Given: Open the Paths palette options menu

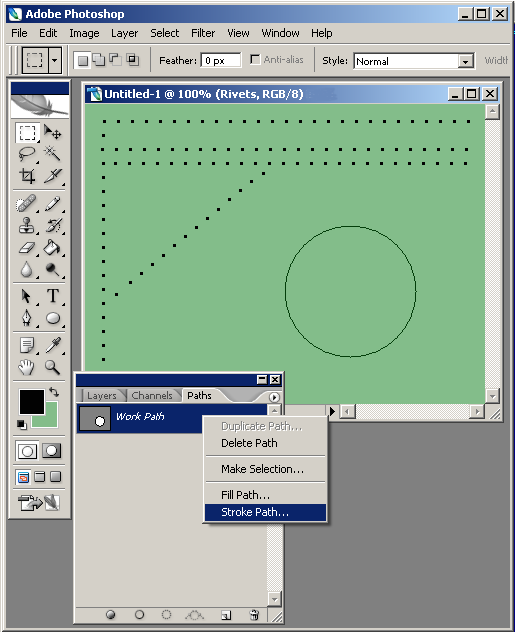Looking at the screenshot, I should point(274,397).
